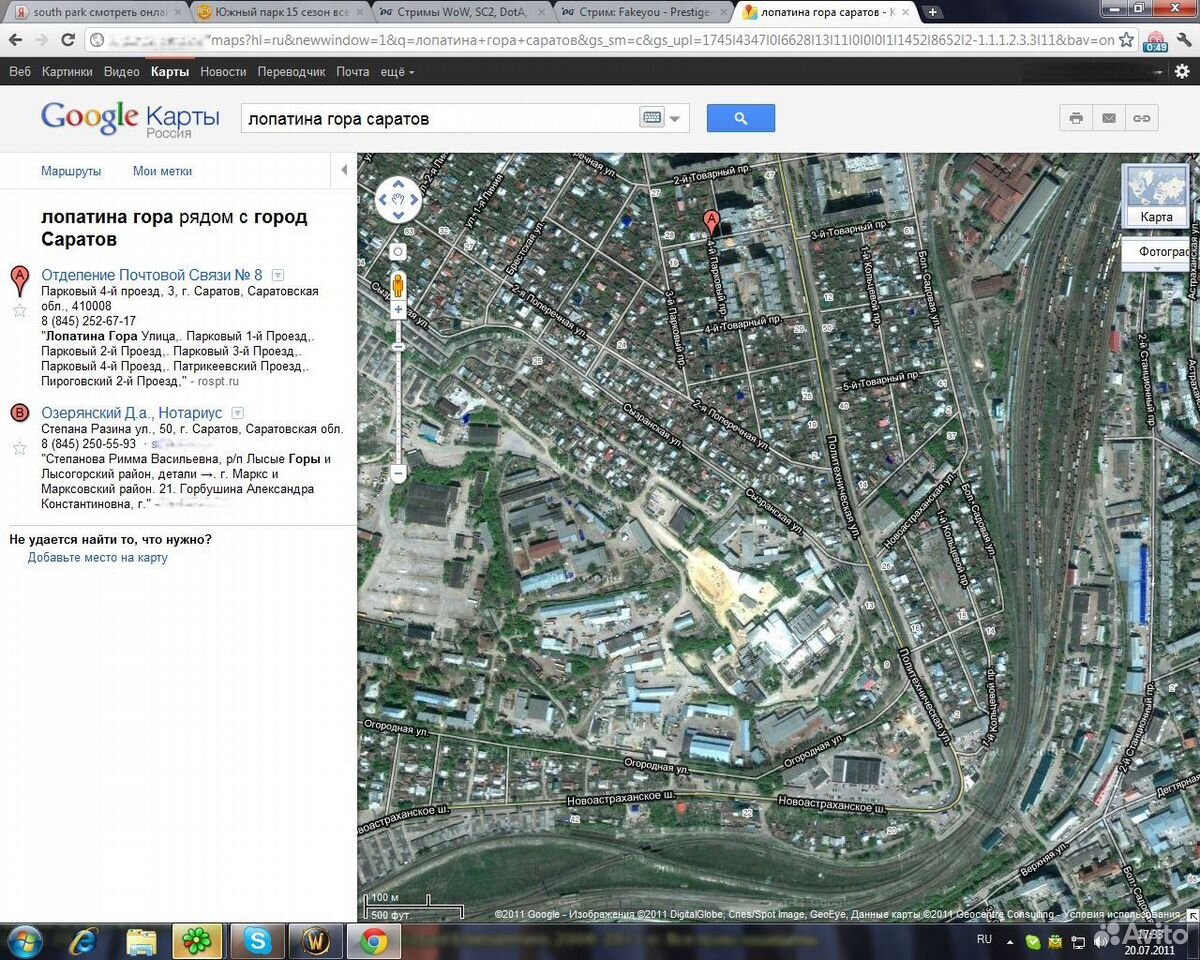Open Картинки in Google top bar

(68, 72)
